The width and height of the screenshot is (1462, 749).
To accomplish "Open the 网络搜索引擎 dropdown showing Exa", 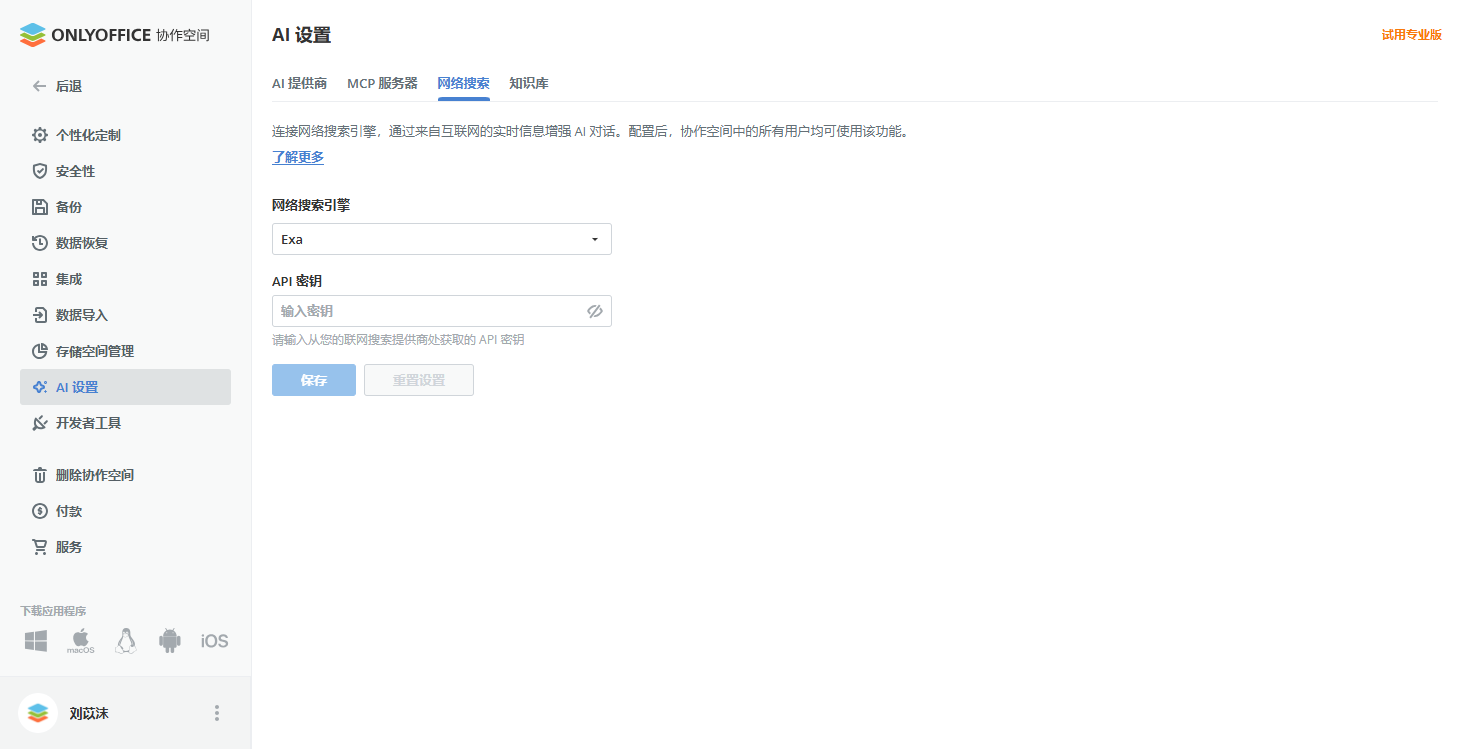I will click(x=441, y=239).
